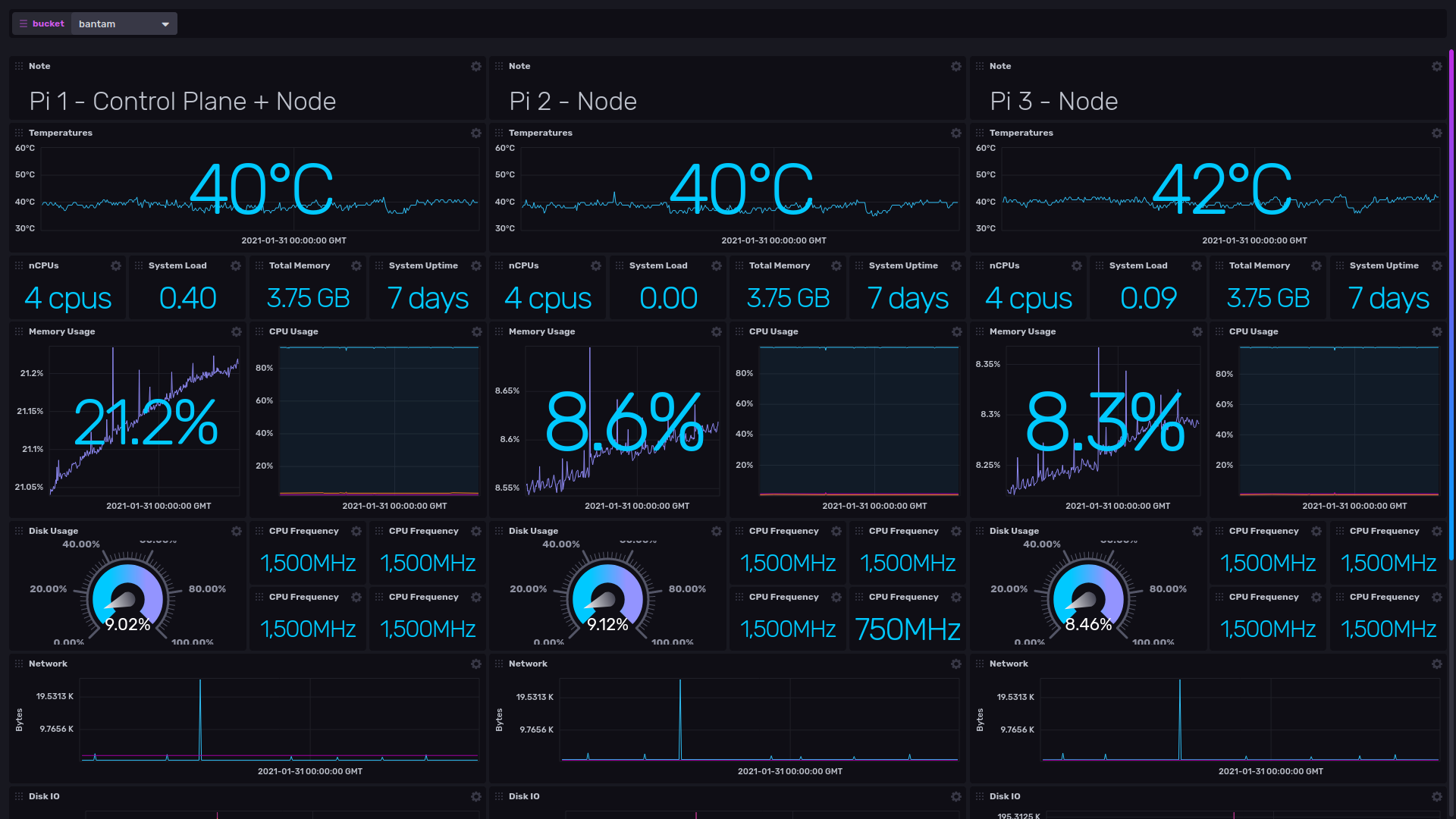This screenshot has width=1456, height=819.
Task: Click gear icon on Pi 1 System Load cell
Action: point(235,266)
